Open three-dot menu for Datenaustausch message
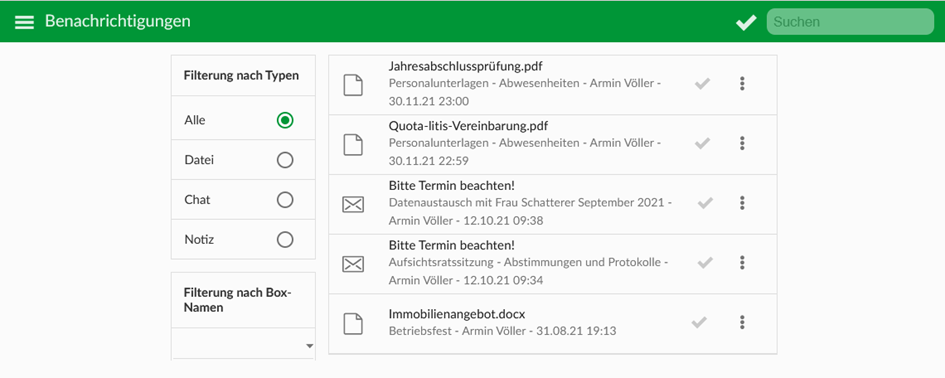 click(x=742, y=203)
